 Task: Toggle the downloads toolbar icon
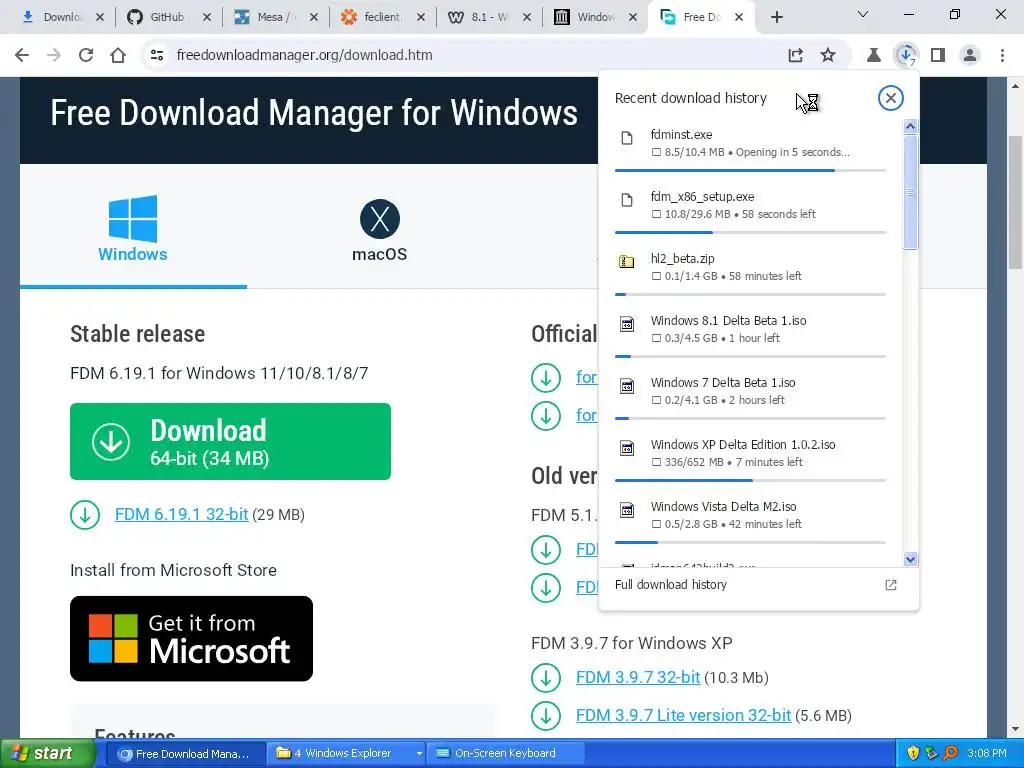pyautogui.click(x=906, y=56)
